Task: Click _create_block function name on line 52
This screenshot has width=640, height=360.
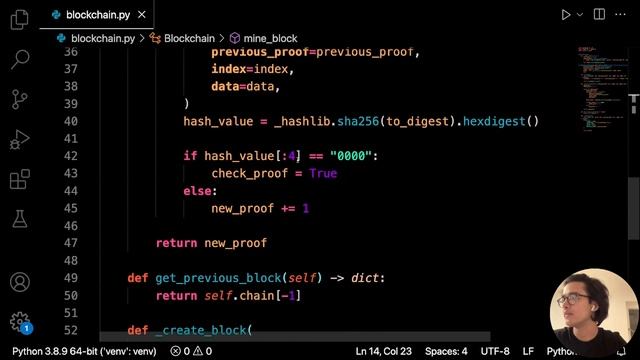Action: click(201, 330)
